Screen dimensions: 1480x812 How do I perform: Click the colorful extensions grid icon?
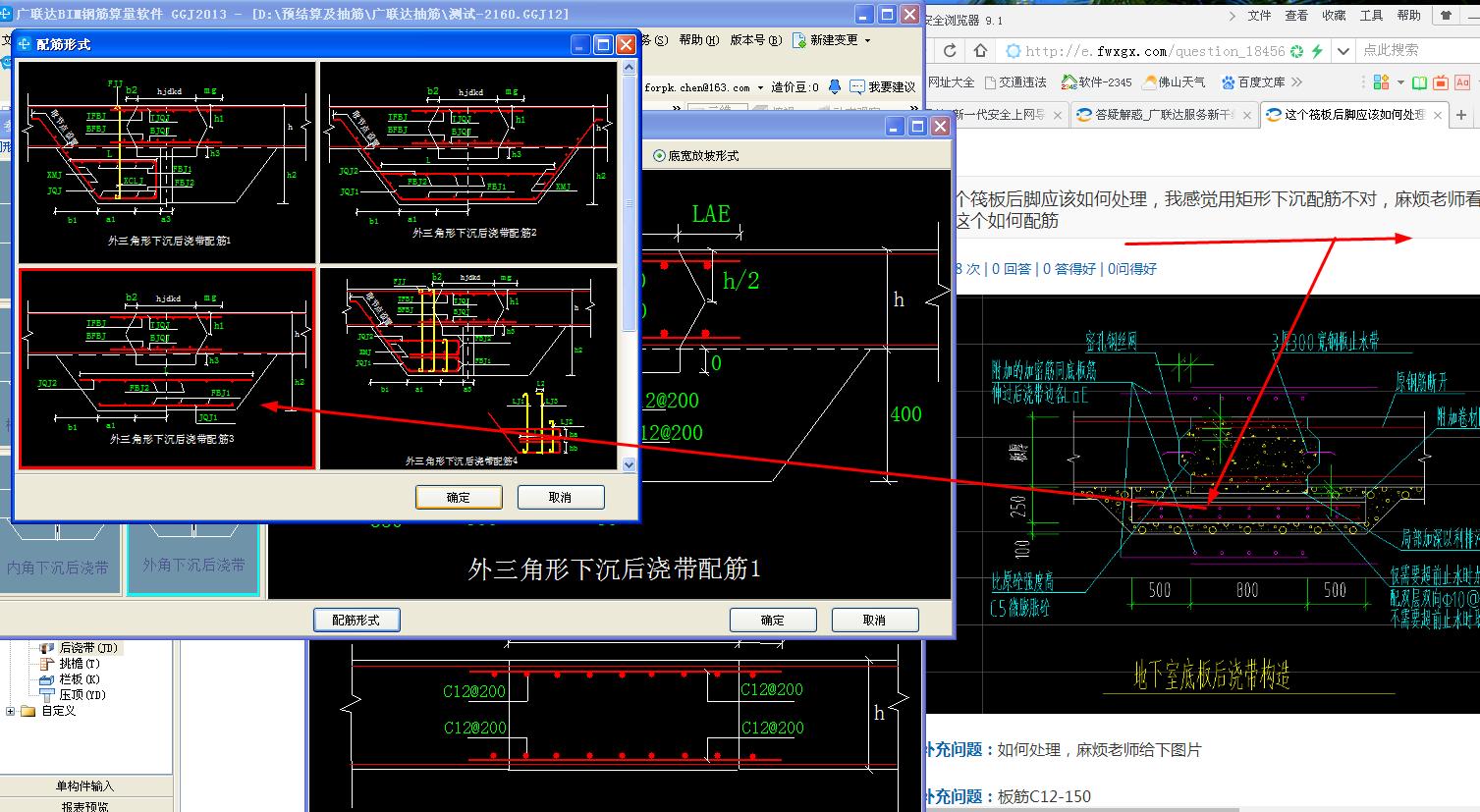tap(1381, 82)
